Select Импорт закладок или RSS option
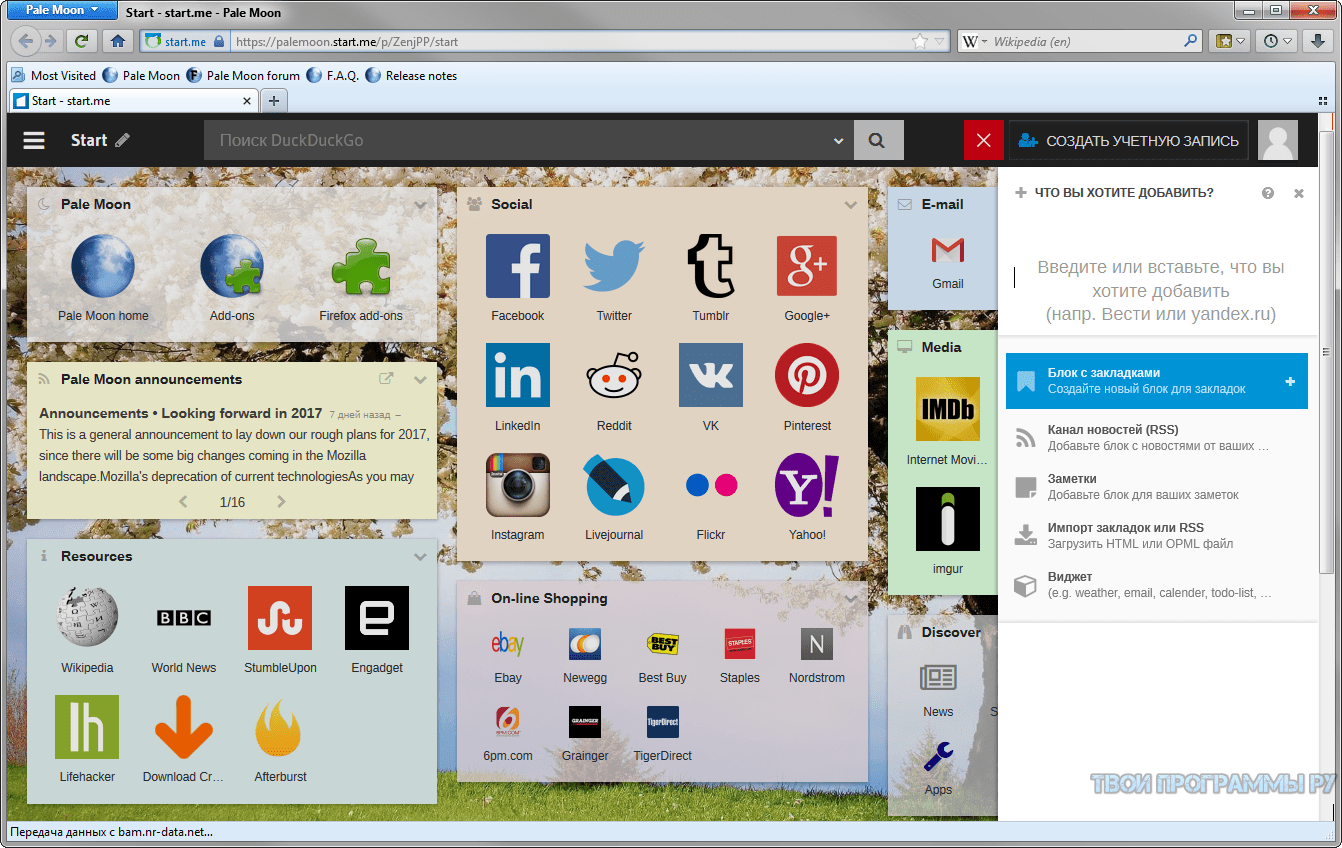Image resolution: width=1342 pixels, height=848 pixels. 1157,536
